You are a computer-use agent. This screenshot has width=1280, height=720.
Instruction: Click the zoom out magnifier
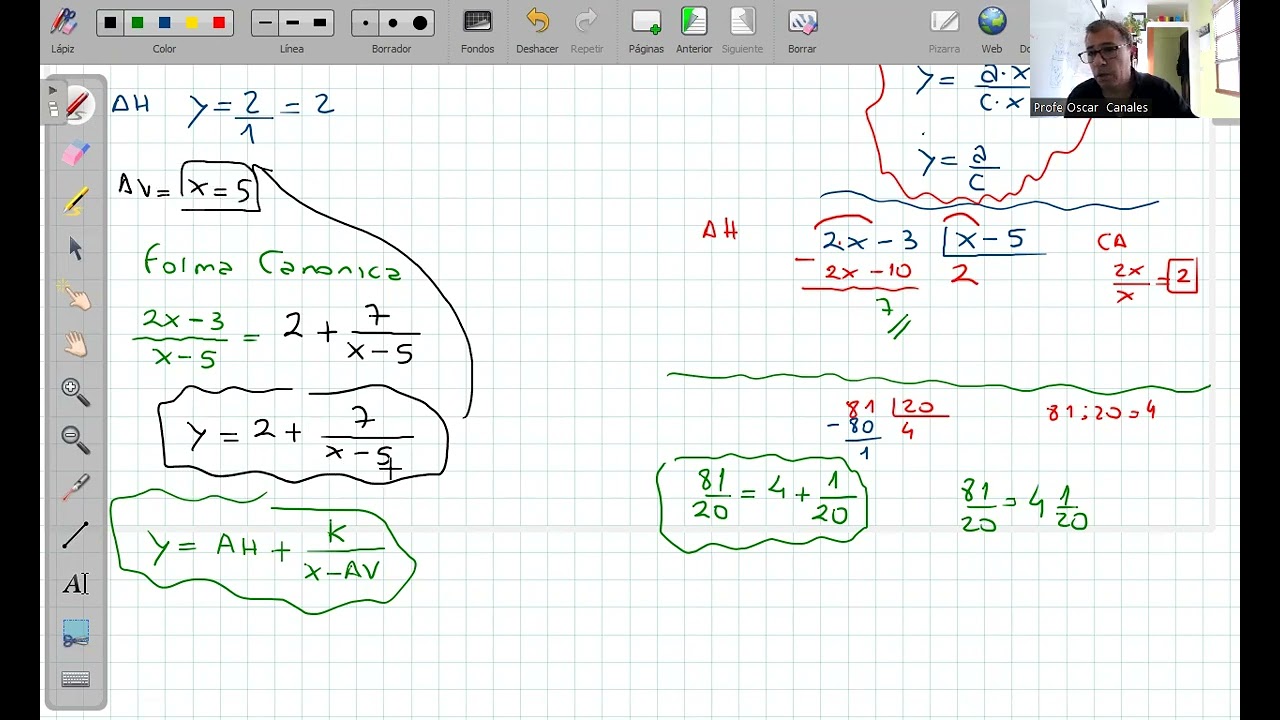click(x=76, y=439)
